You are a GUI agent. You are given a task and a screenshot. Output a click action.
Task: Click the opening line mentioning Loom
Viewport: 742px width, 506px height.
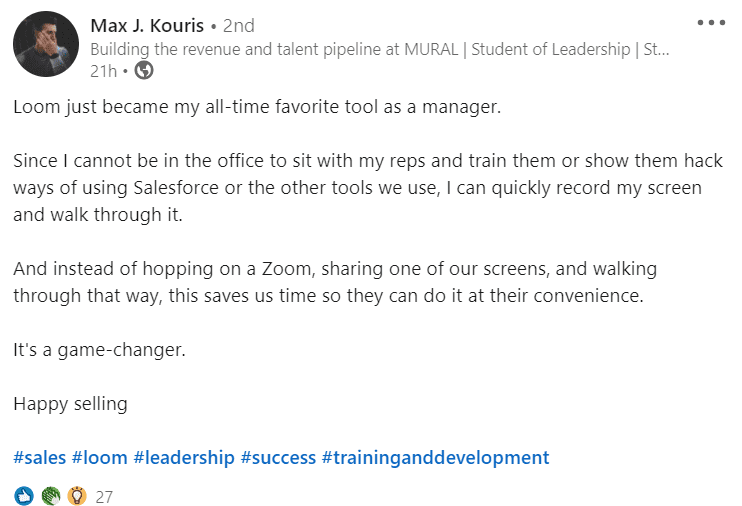point(257,107)
